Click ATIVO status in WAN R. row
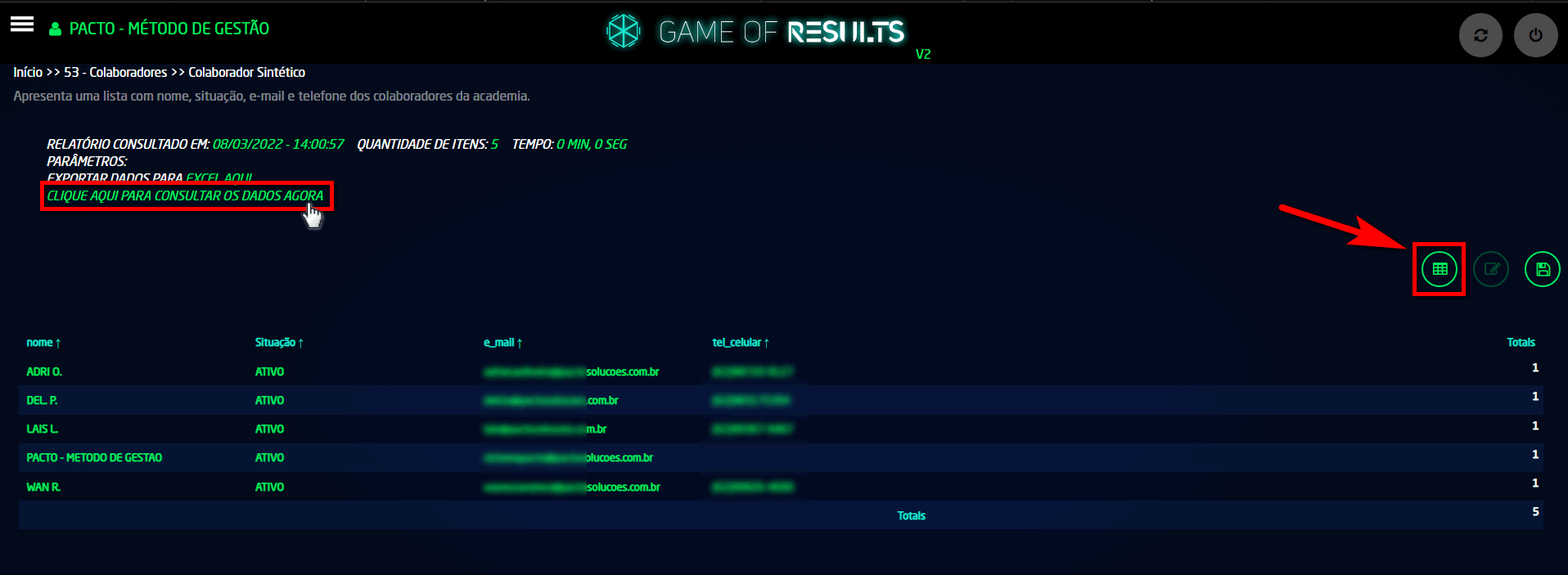The width and height of the screenshot is (1568, 575). (269, 487)
